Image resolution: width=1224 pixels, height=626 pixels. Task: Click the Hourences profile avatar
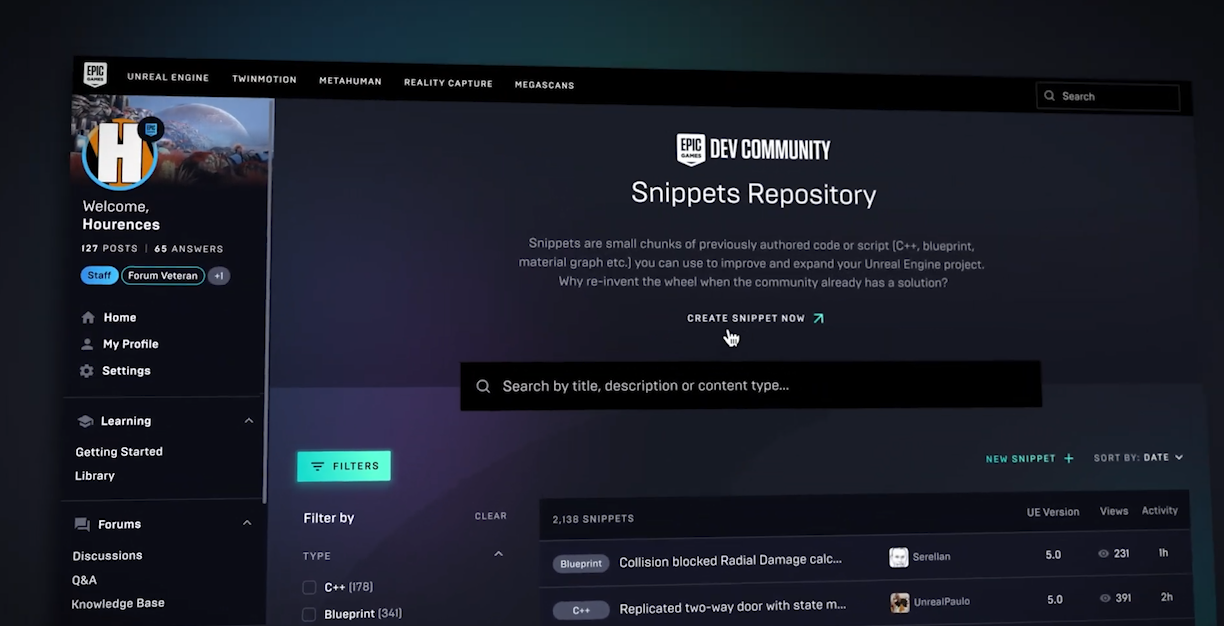click(120, 153)
